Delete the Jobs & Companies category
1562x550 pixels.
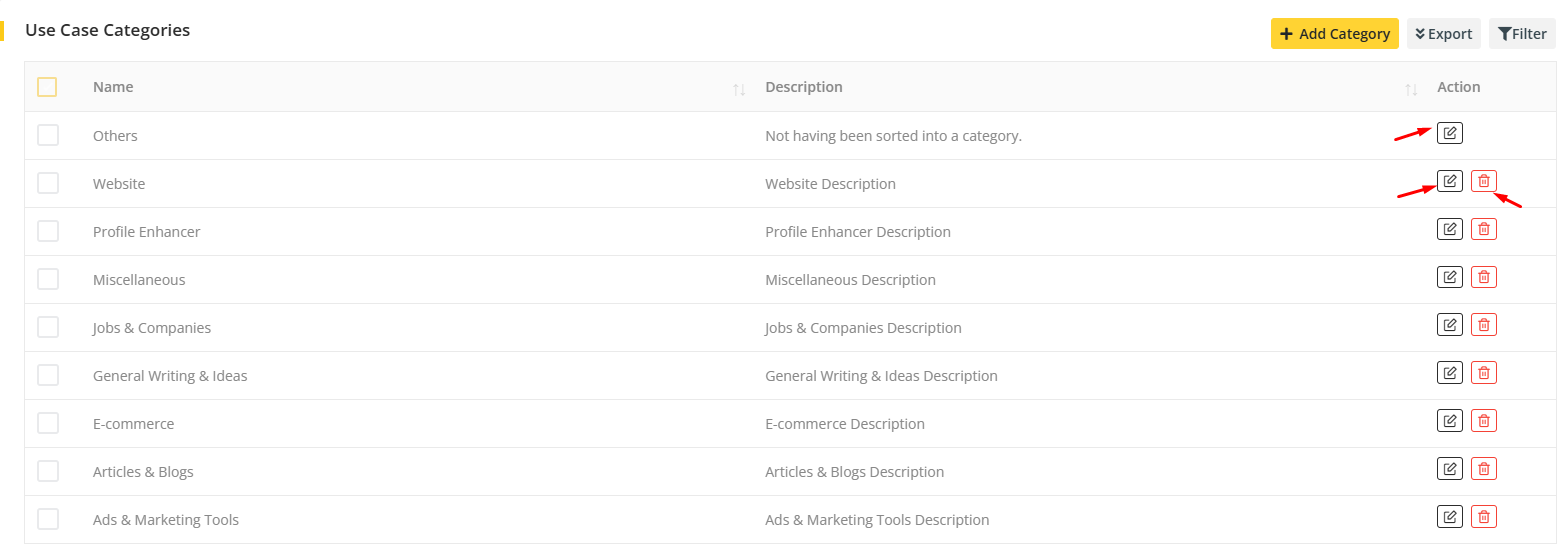pyautogui.click(x=1484, y=325)
